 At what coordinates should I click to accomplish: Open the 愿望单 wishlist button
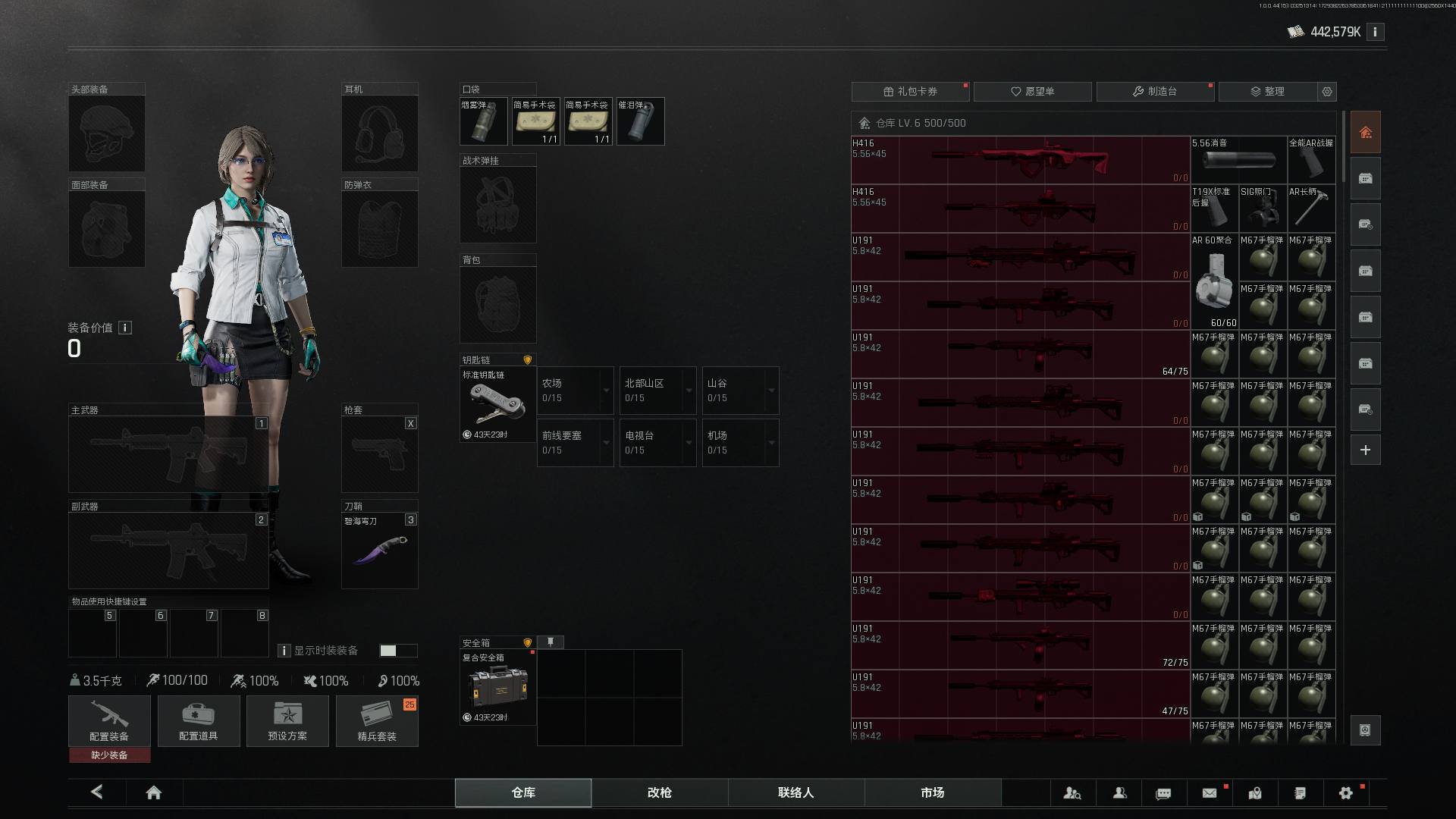coord(1032,91)
